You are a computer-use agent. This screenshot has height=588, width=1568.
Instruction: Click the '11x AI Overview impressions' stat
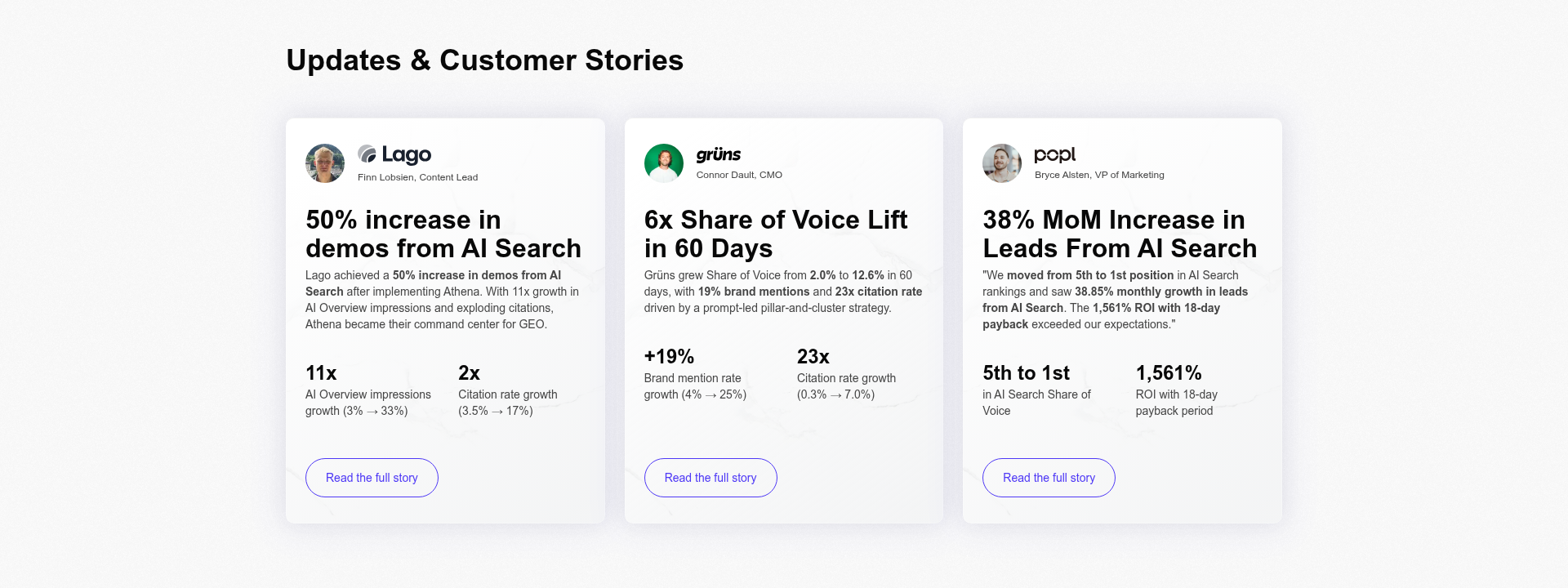tap(367, 390)
